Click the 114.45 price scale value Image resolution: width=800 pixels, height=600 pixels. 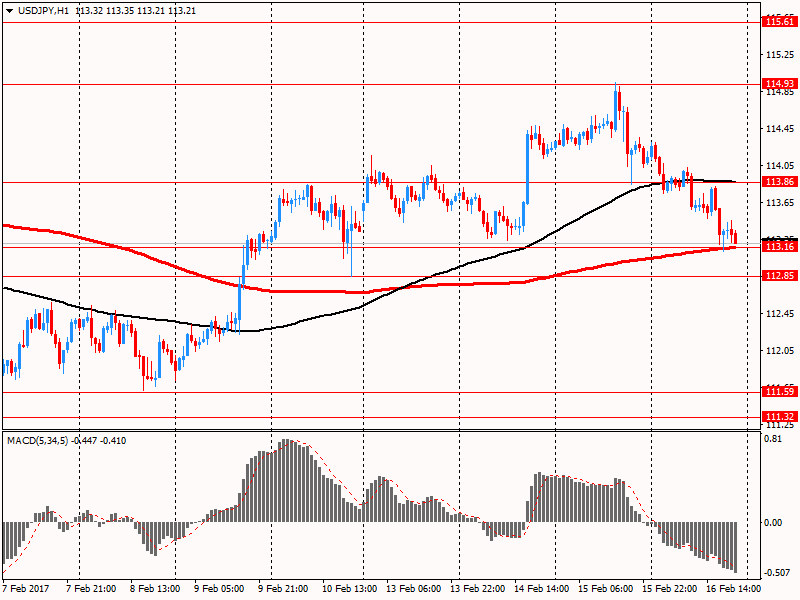780,129
